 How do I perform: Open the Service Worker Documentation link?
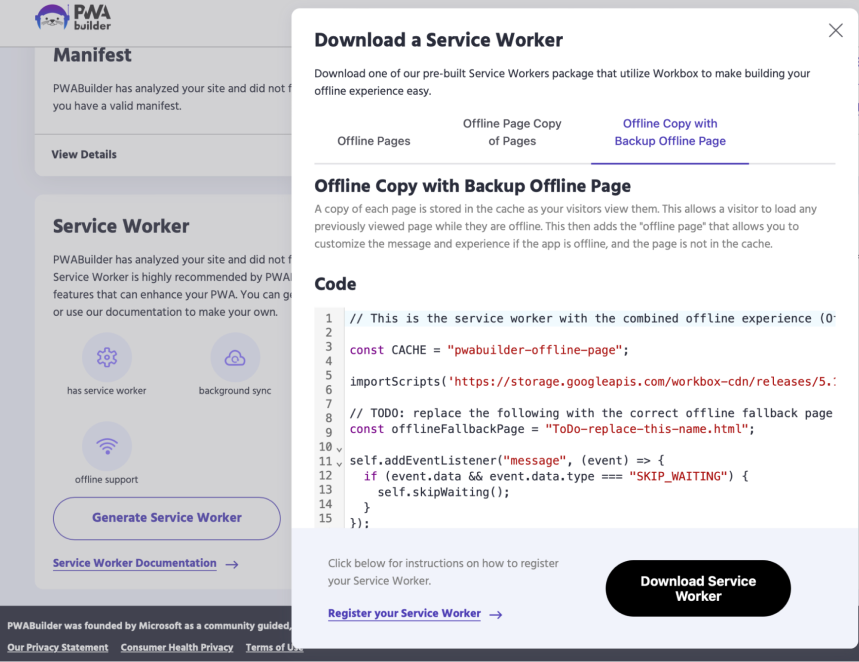[x=135, y=563]
